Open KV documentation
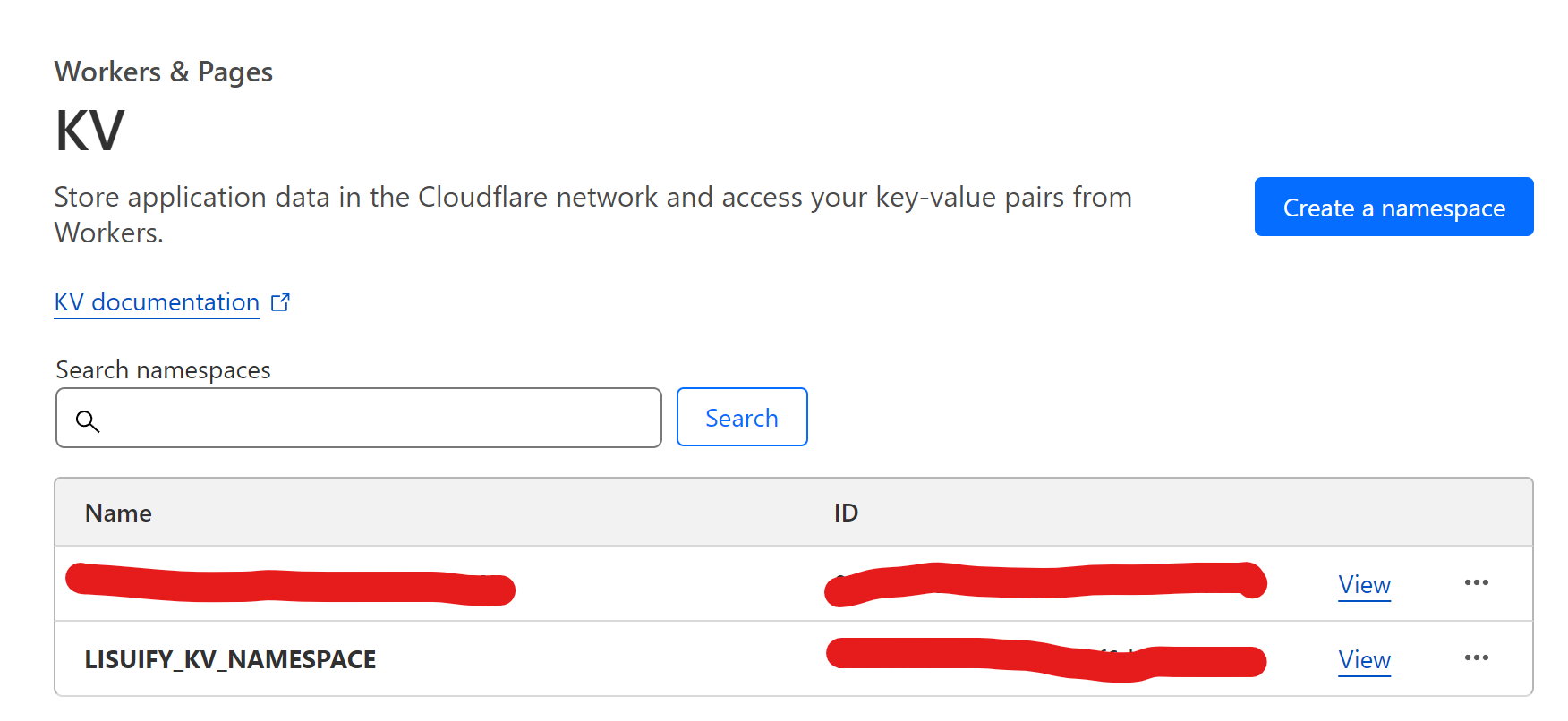Viewport: 1568px width, 721px height. 157,302
